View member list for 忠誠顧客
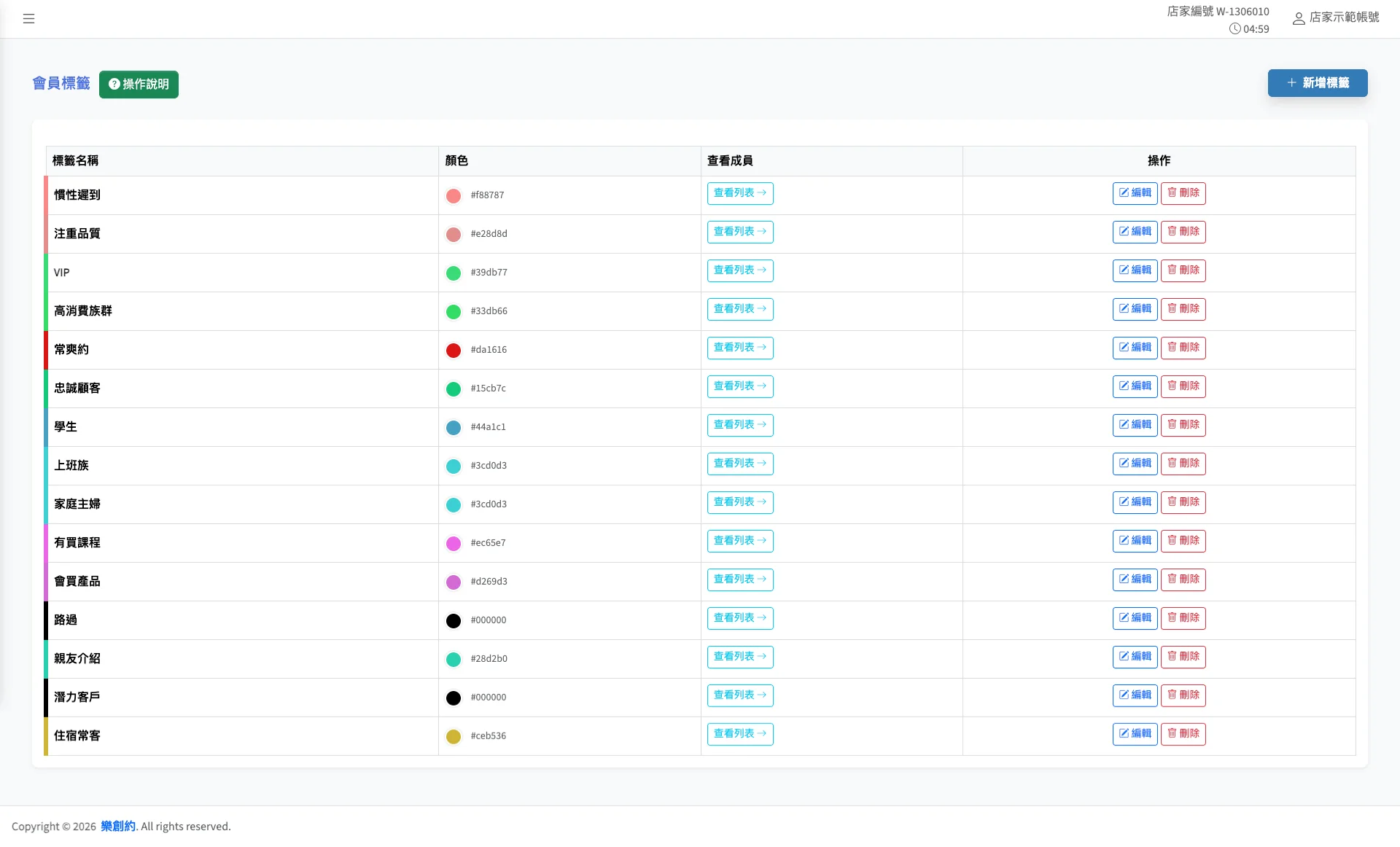1400x847 pixels. (x=740, y=386)
